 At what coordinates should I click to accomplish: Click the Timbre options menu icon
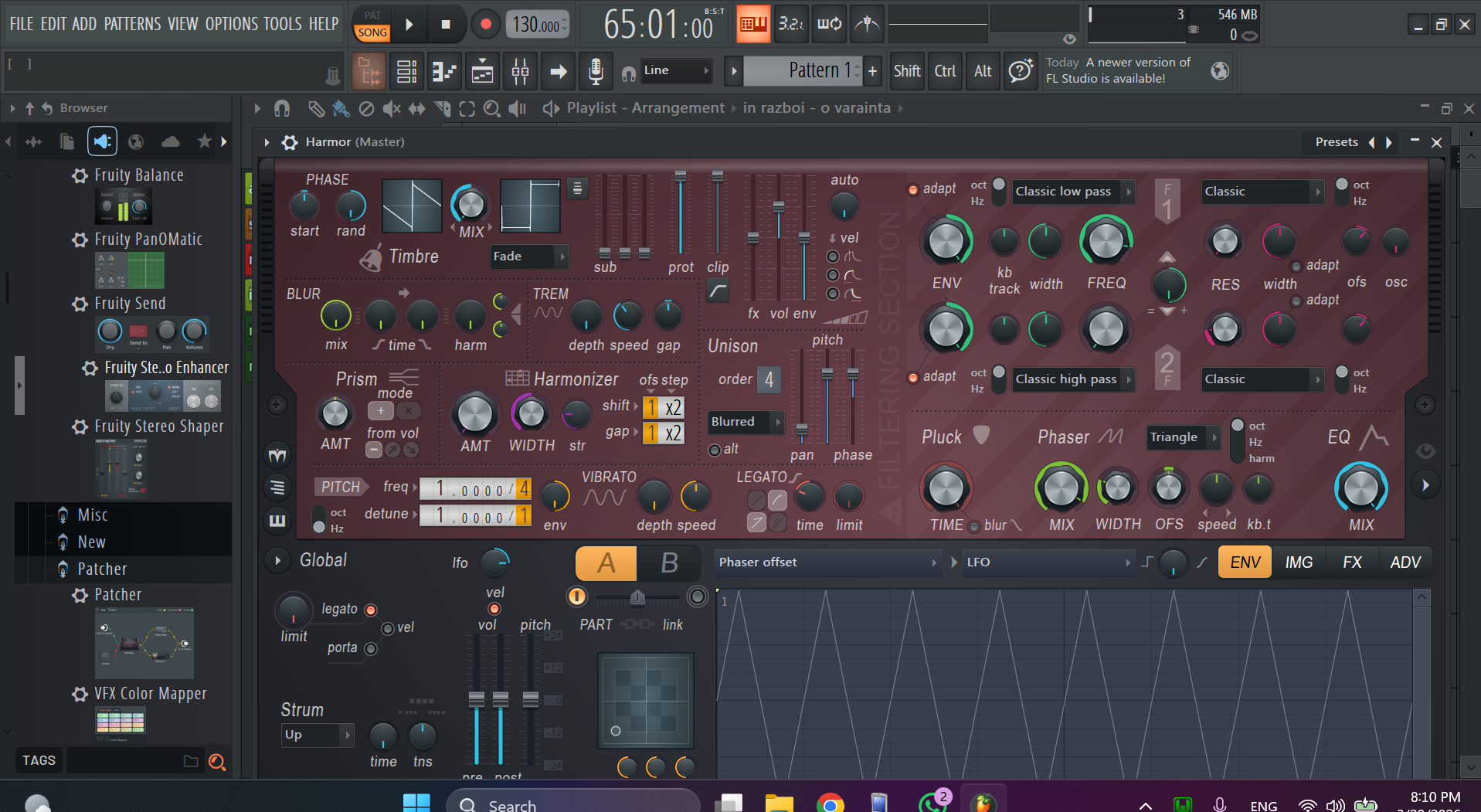(577, 188)
